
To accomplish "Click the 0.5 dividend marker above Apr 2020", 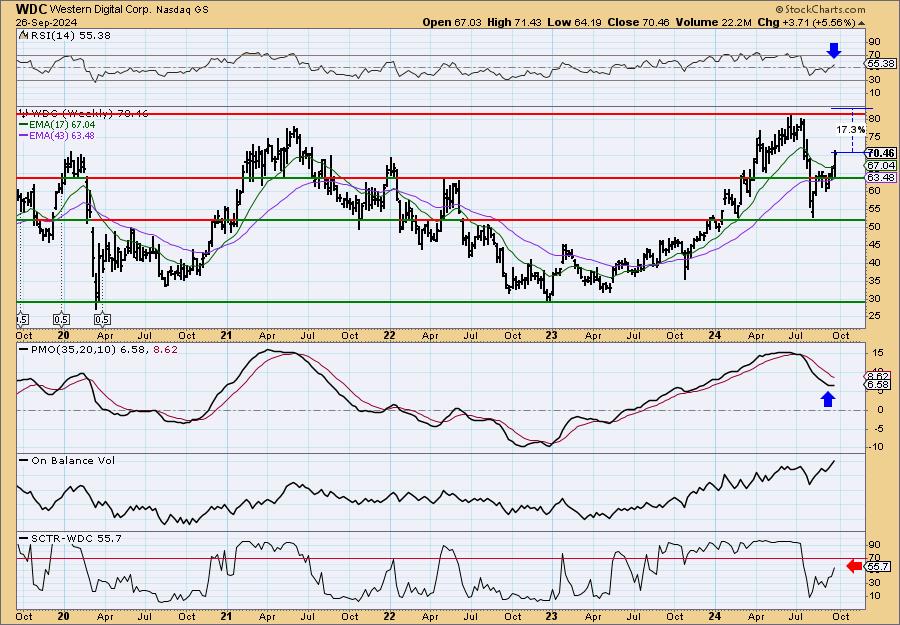I will coord(102,319).
